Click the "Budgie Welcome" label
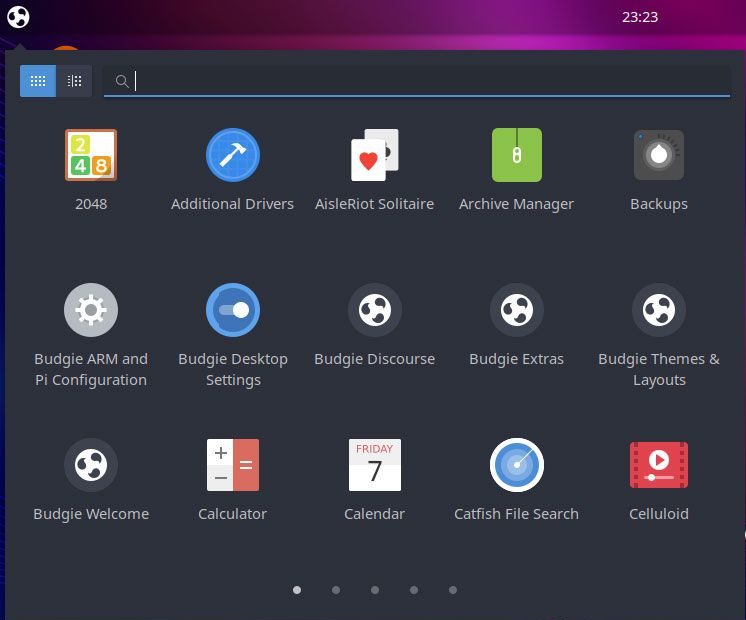Image resolution: width=746 pixels, height=620 pixels. click(x=91, y=514)
